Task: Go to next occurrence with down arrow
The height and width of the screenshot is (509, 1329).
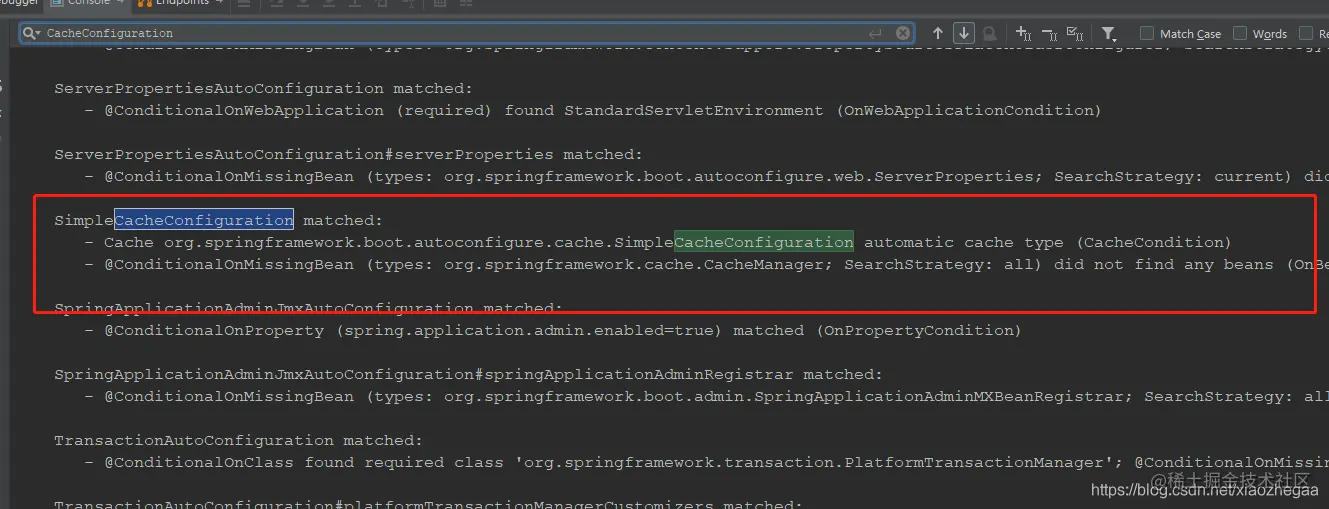Action: tap(963, 33)
